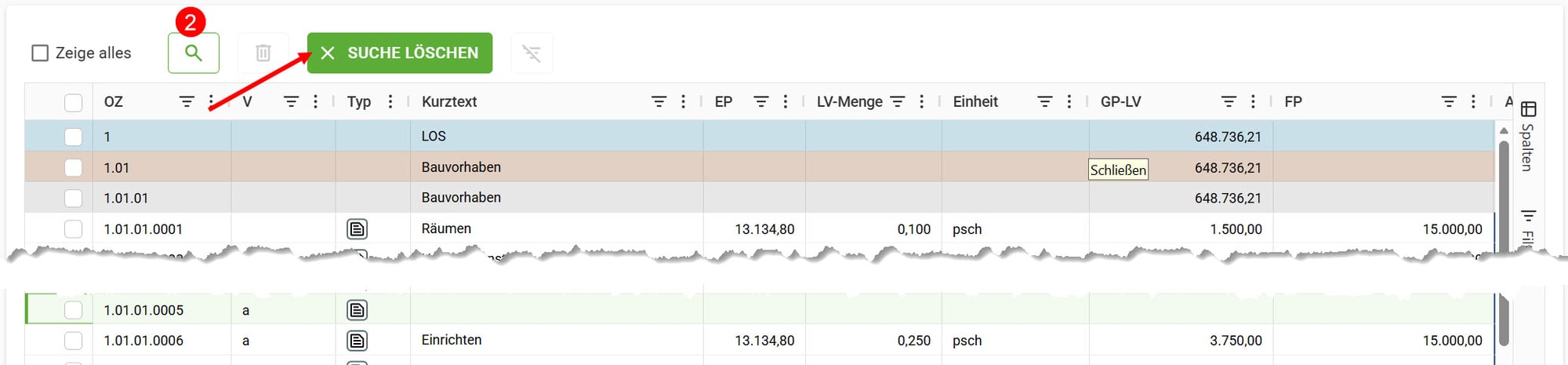Open the Spalten side panel tab
The width and height of the screenshot is (1568, 365).
[x=1528, y=137]
